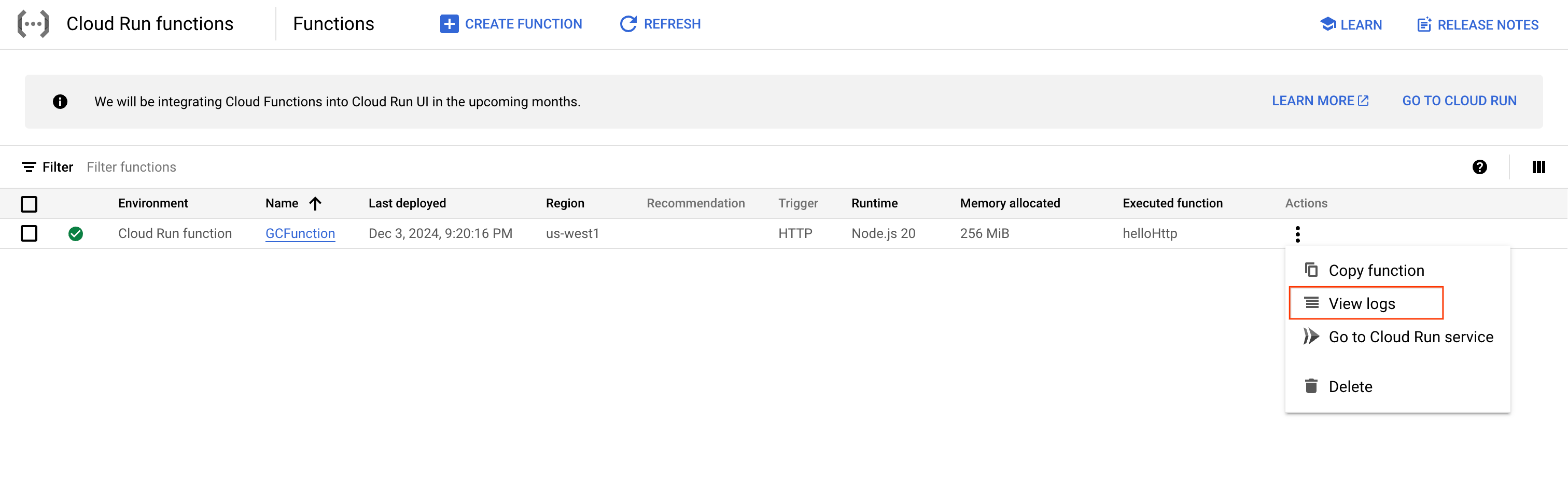The image size is (1568, 503).
Task: Click the graduation cap Learn icon
Action: click(1327, 24)
